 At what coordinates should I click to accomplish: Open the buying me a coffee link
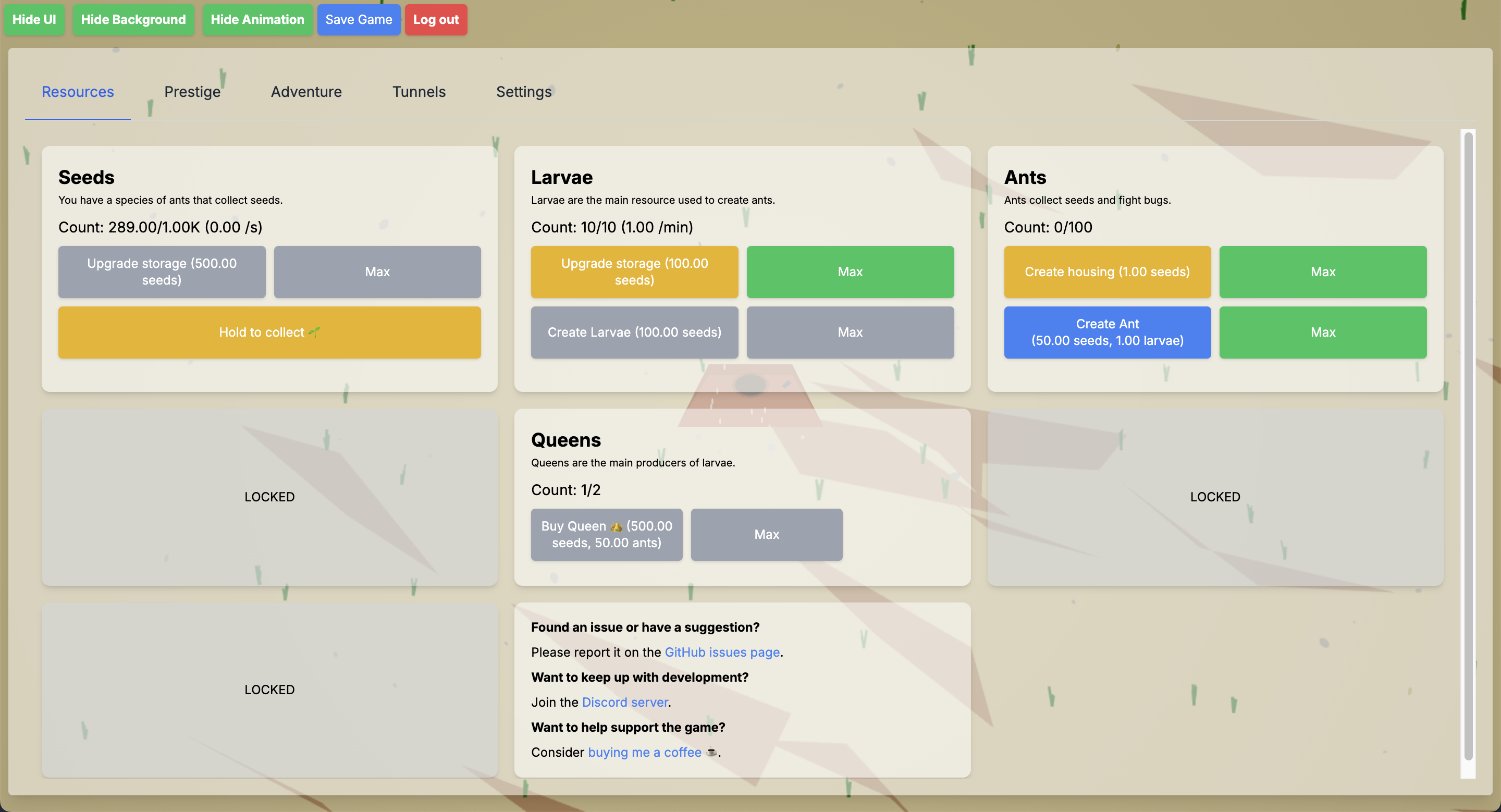point(645,753)
